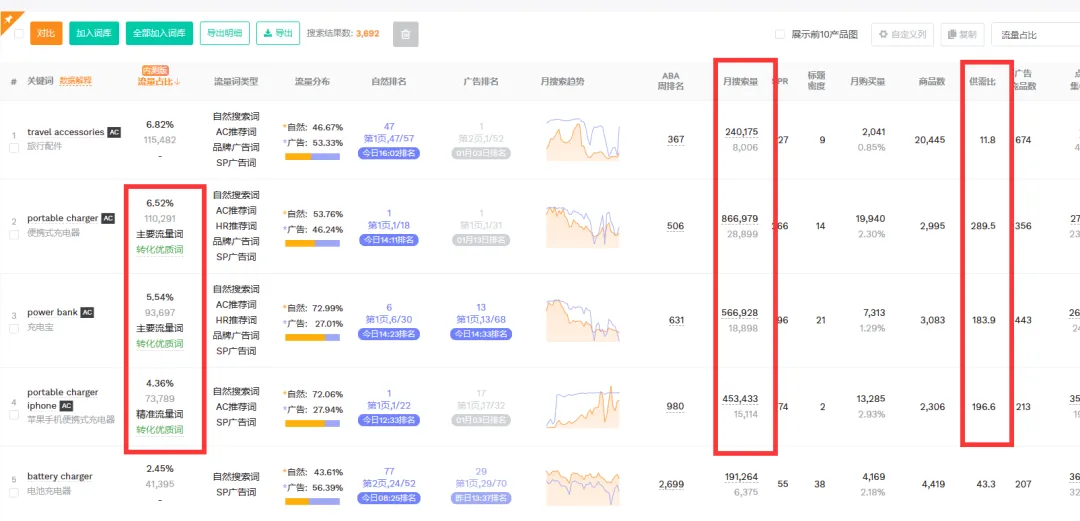
Task: Click AC badge beside portable charger iphone
Action: 66,406
